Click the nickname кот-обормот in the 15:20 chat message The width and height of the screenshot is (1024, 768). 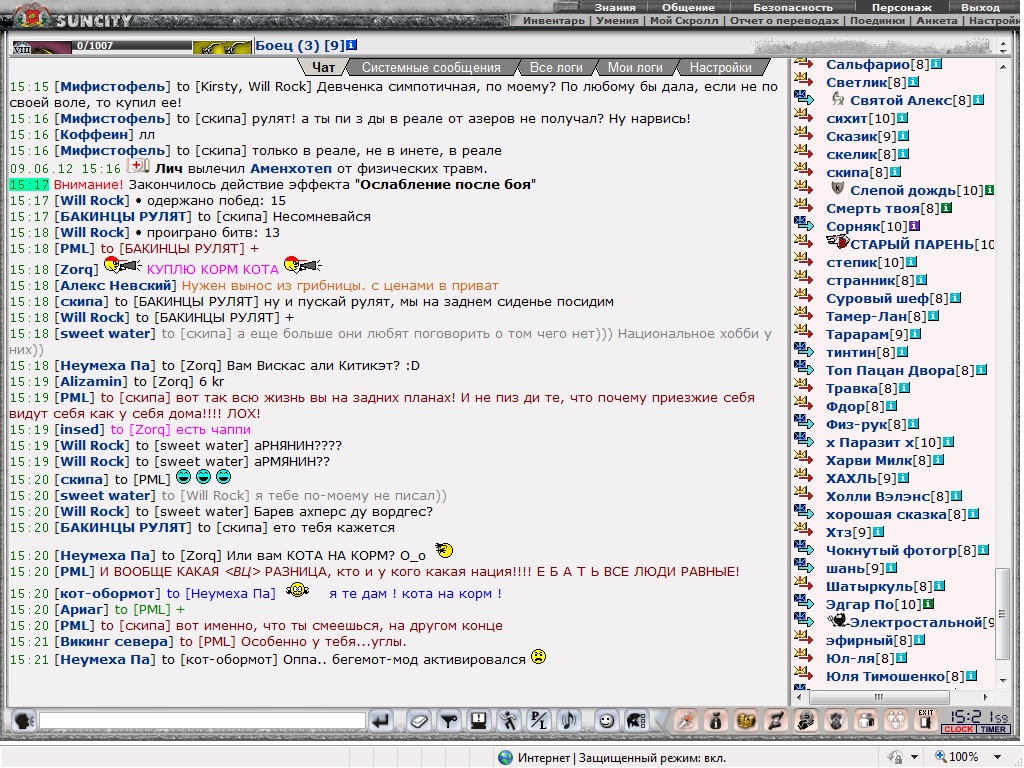pos(108,594)
